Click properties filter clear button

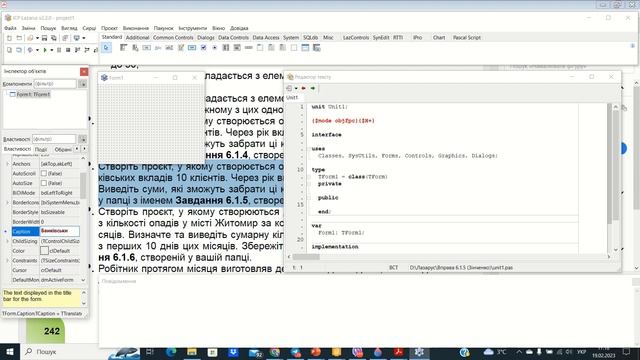point(83,139)
